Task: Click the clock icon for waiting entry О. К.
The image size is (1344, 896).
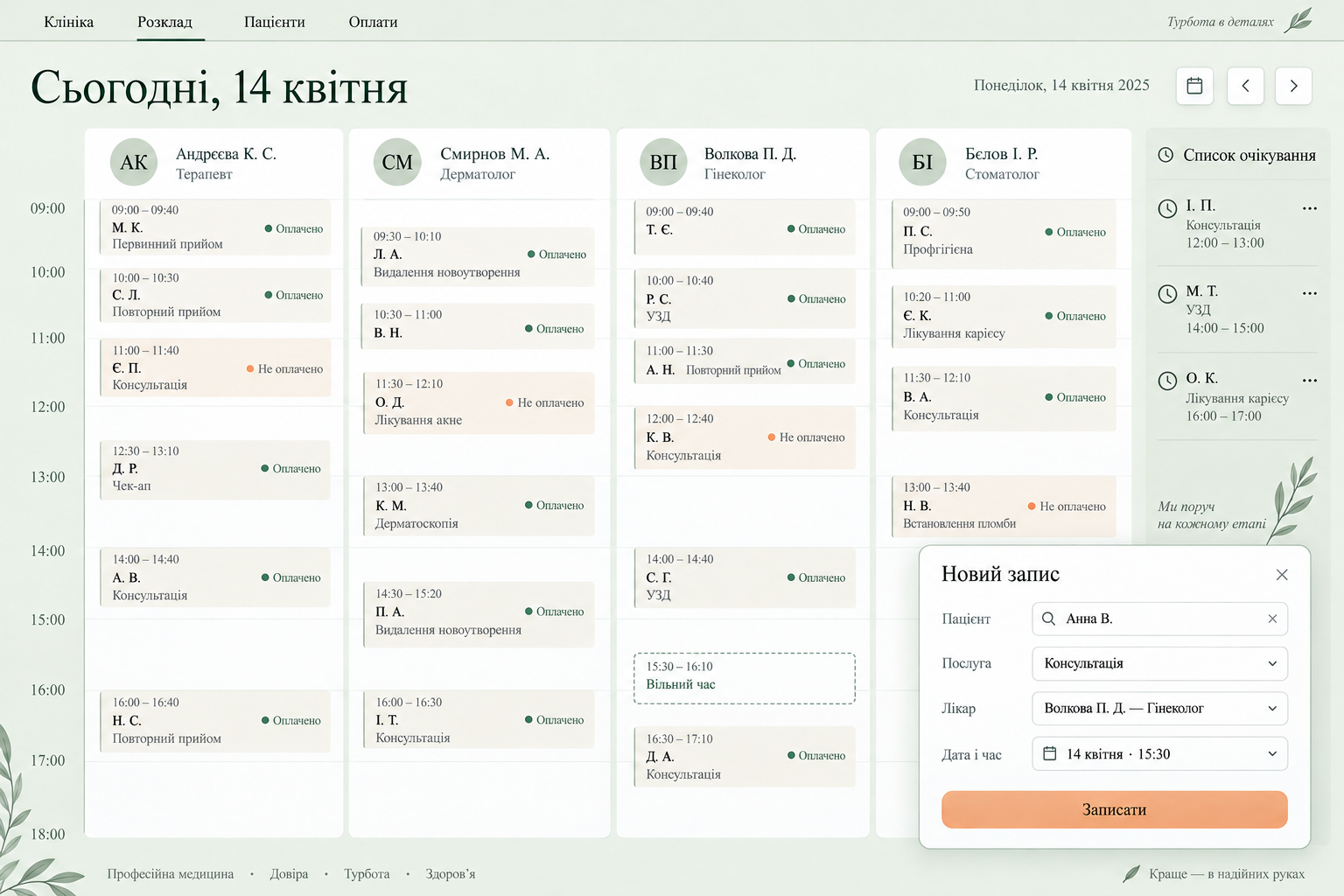Action: (x=1167, y=381)
